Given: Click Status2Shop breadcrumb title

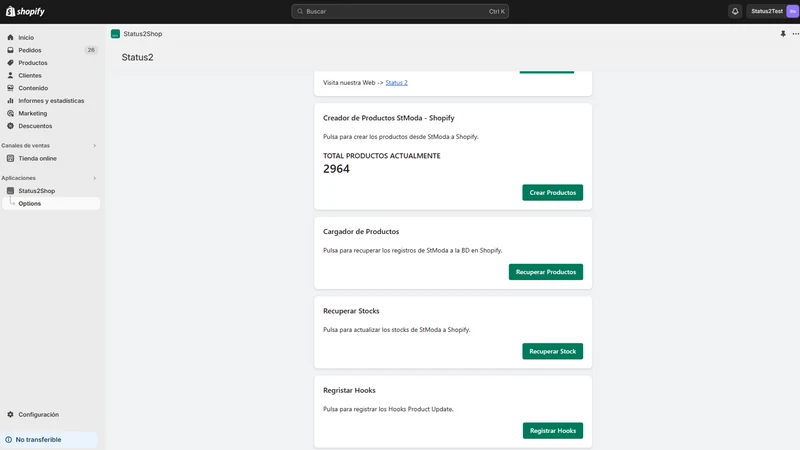Looking at the screenshot, I should [x=143, y=34].
